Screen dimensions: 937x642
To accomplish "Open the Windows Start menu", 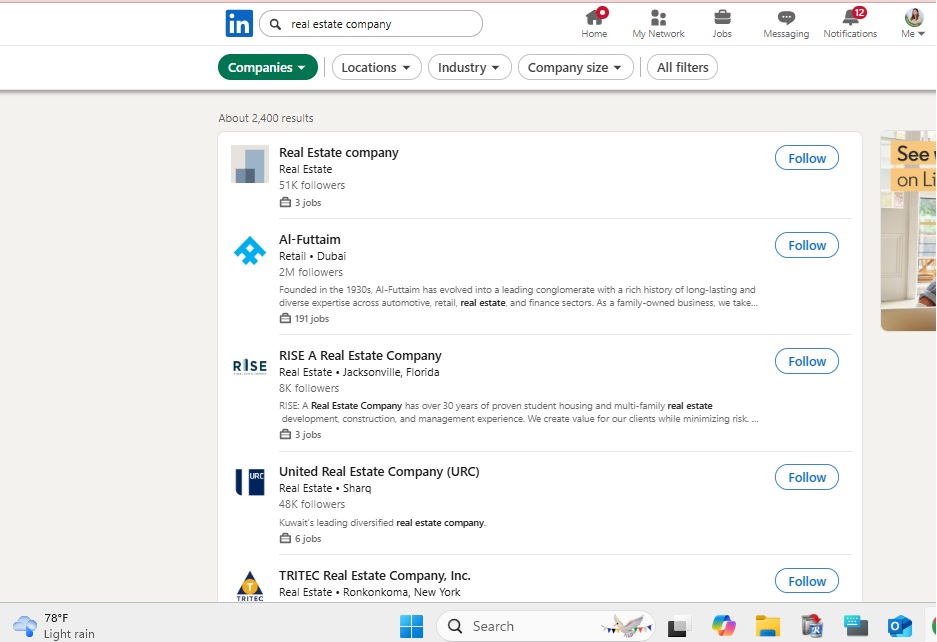I will click(411, 626).
